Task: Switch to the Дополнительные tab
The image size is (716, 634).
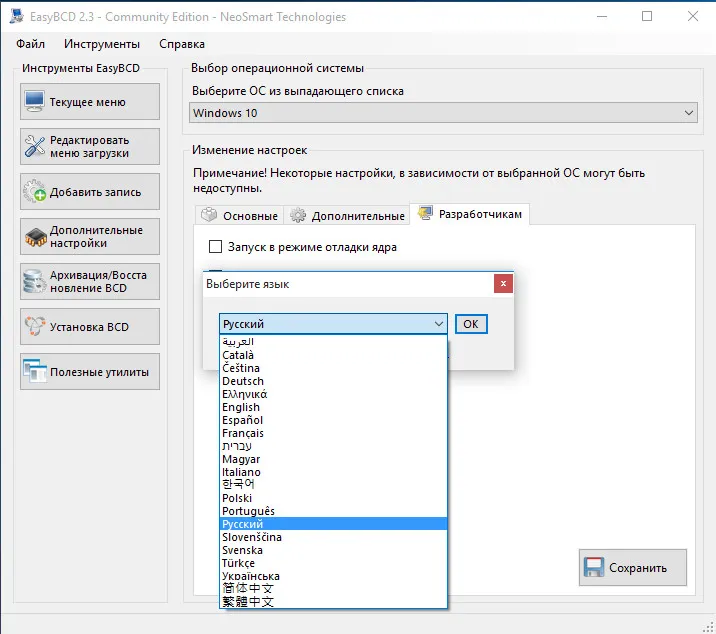Action: point(347,215)
